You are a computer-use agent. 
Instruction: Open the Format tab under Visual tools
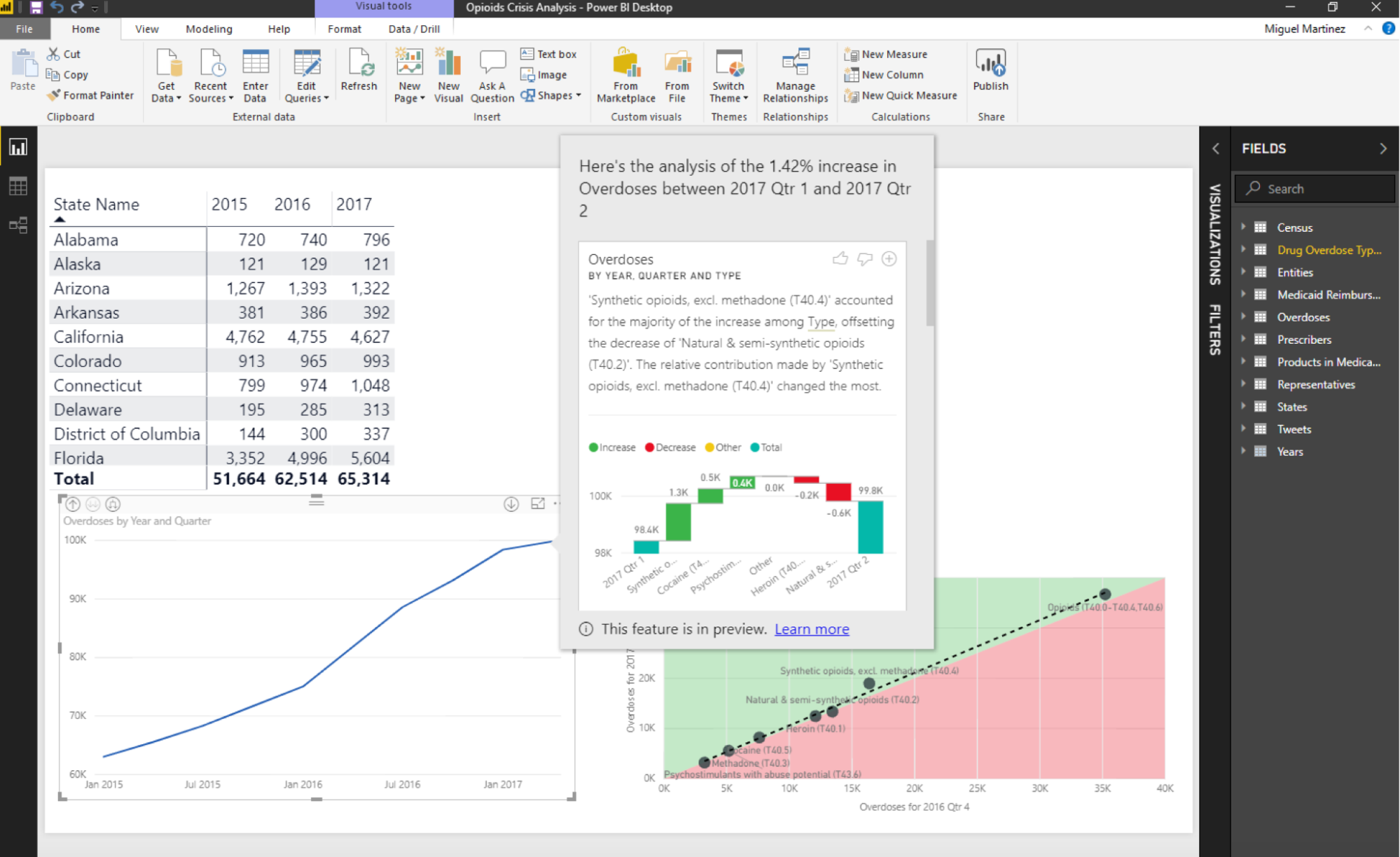point(344,29)
